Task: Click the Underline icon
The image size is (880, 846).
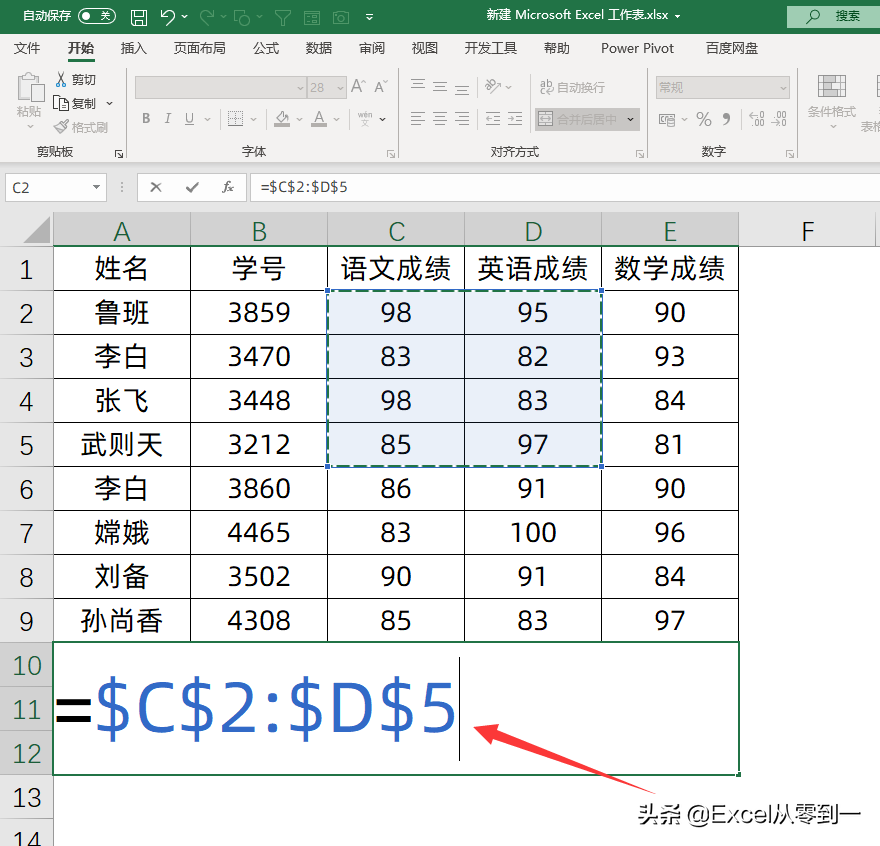Action: [188, 118]
